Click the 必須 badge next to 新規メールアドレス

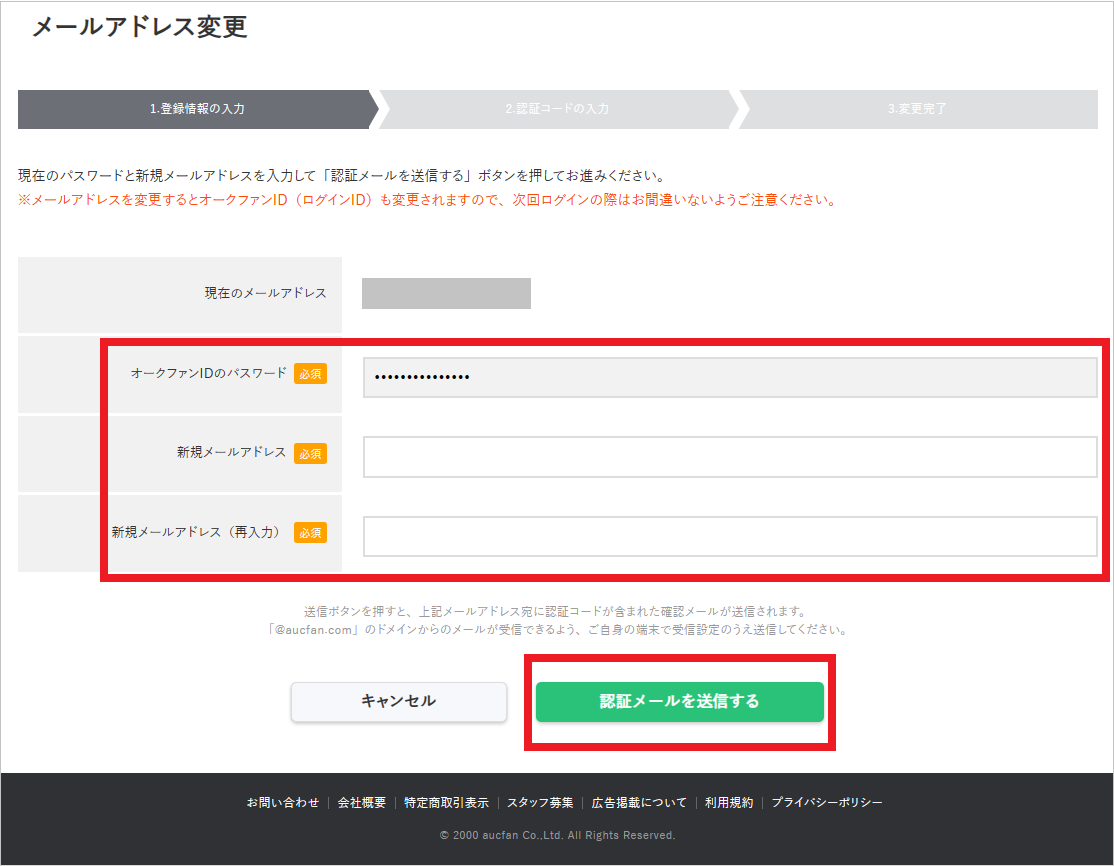tap(310, 453)
